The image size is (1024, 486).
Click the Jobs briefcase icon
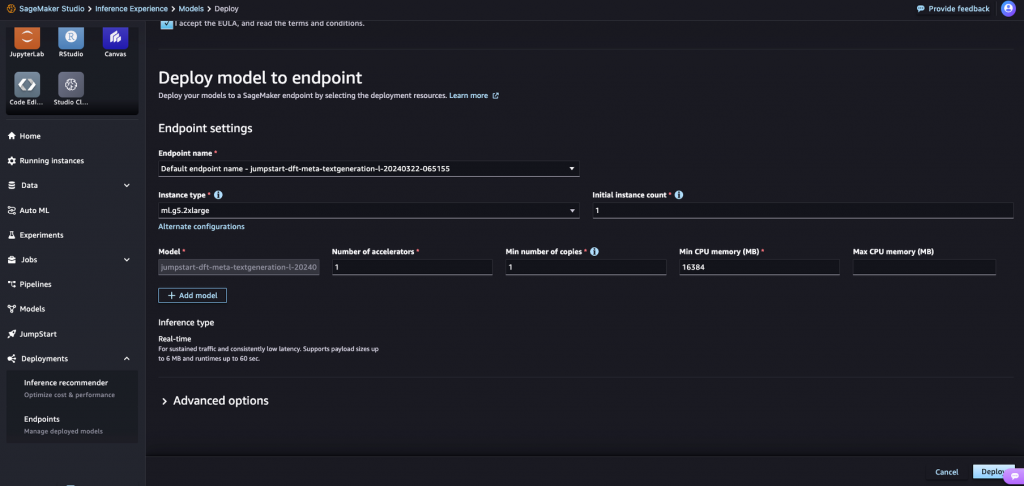tap(11, 259)
